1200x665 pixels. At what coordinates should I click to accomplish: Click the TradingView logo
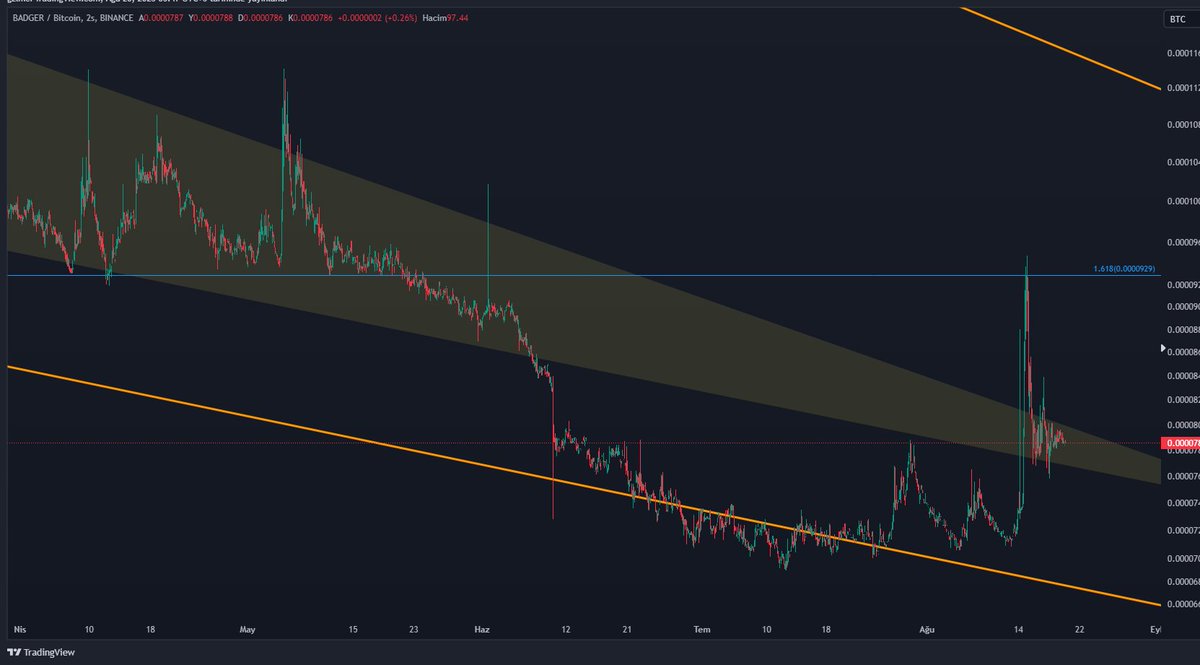(40, 652)
